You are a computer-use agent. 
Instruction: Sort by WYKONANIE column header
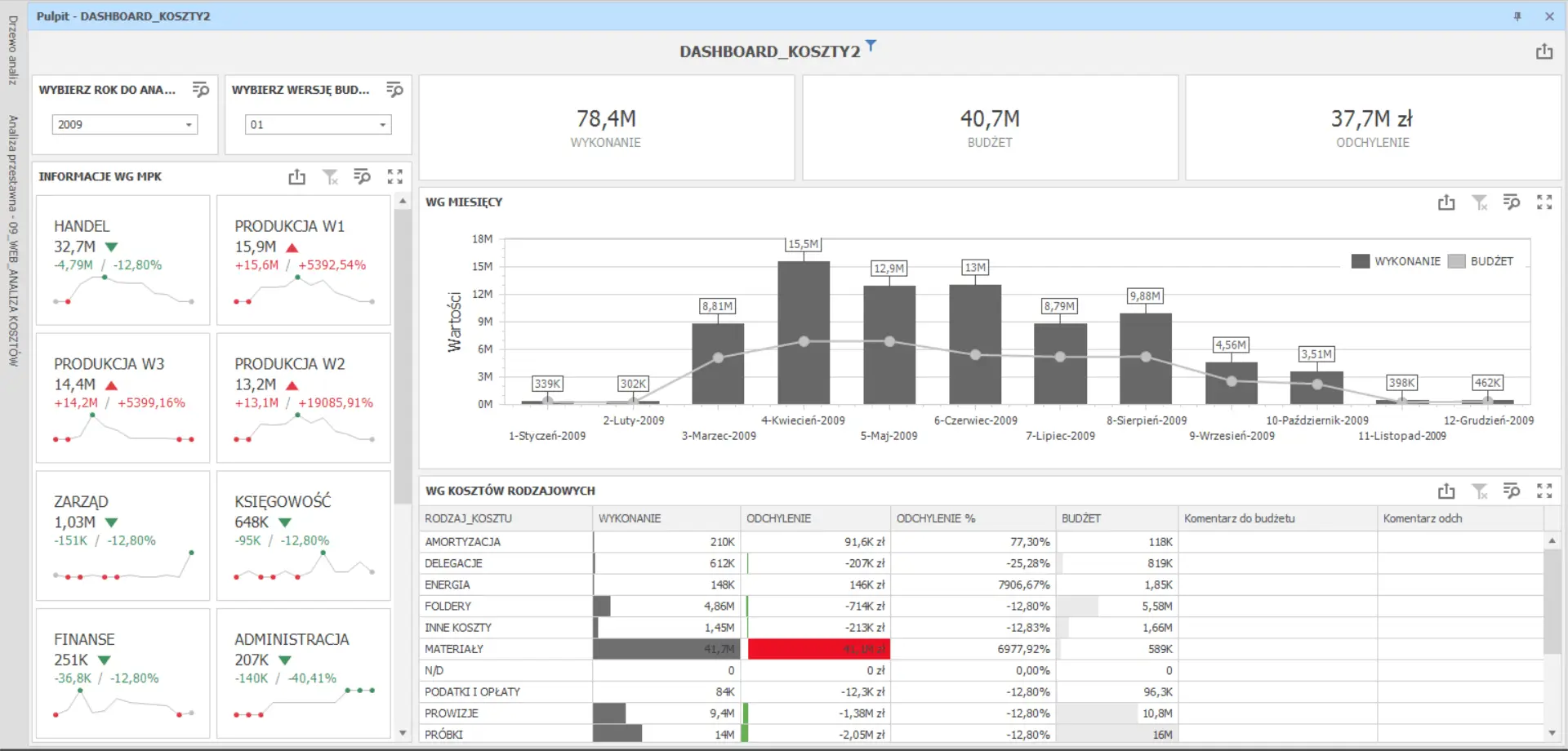coord(666,518)
